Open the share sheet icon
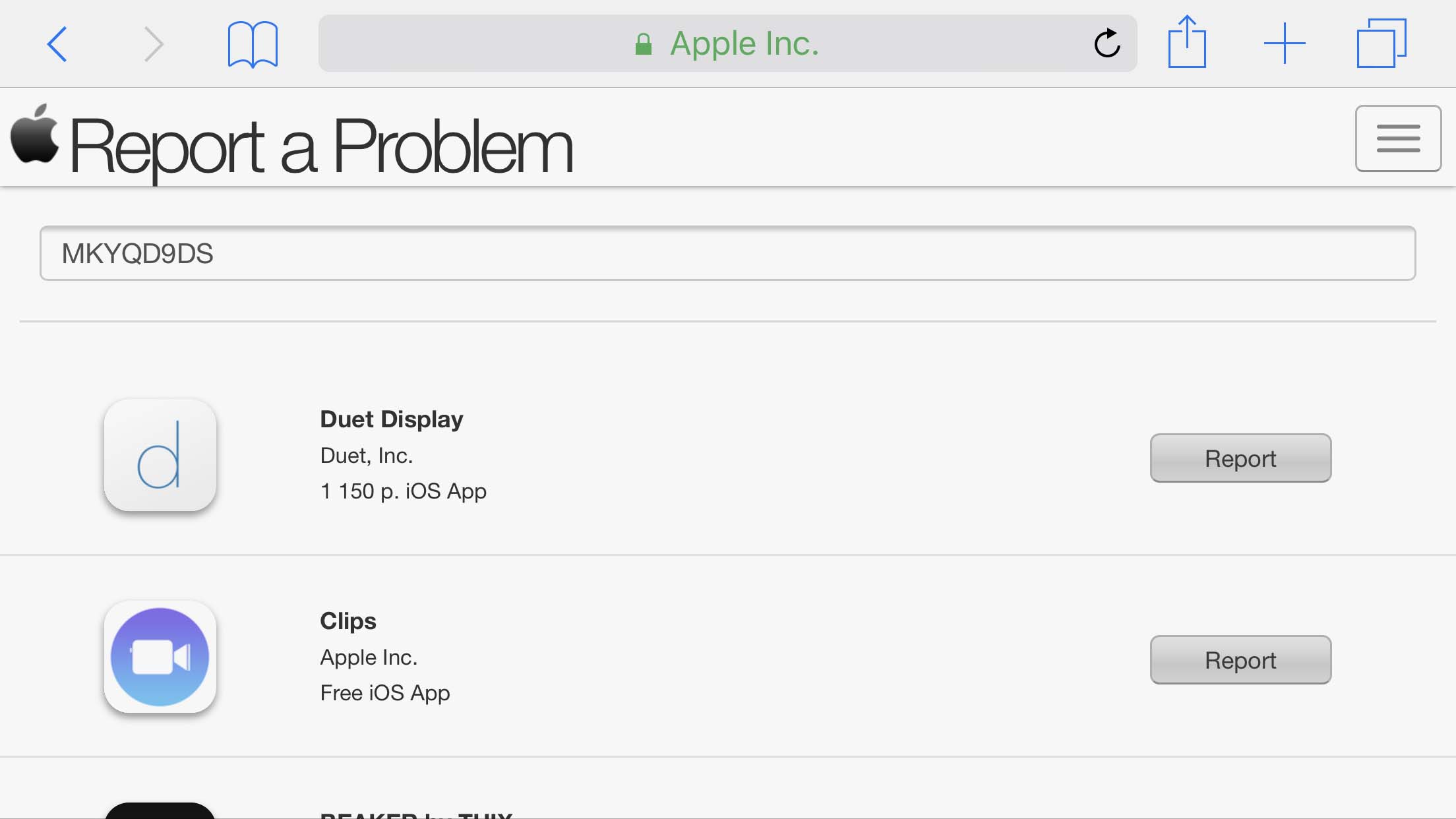This screenshot has width=1456, height=819. click(1187, 42)
